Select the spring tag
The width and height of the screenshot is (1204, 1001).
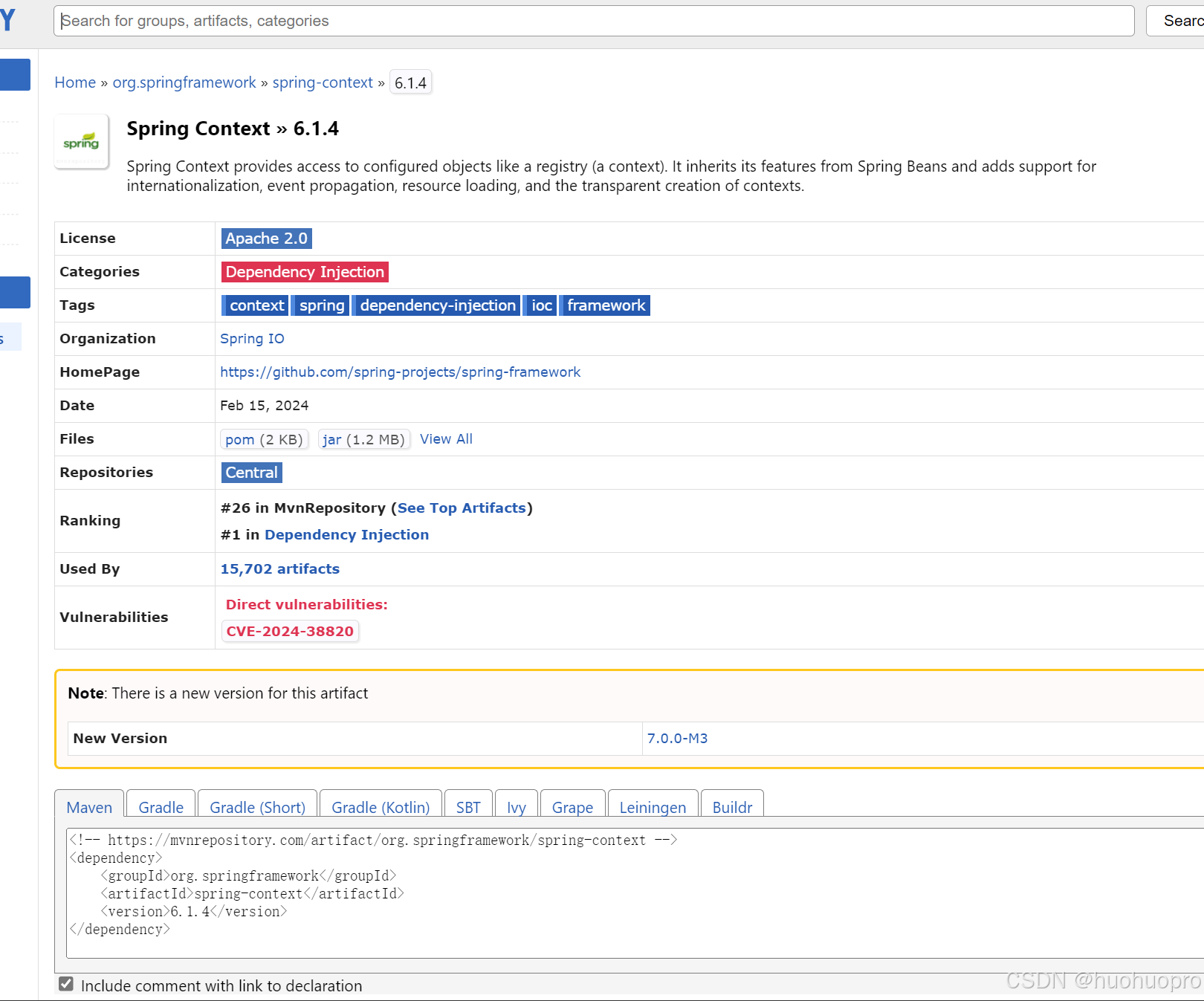tap(320, 305)
